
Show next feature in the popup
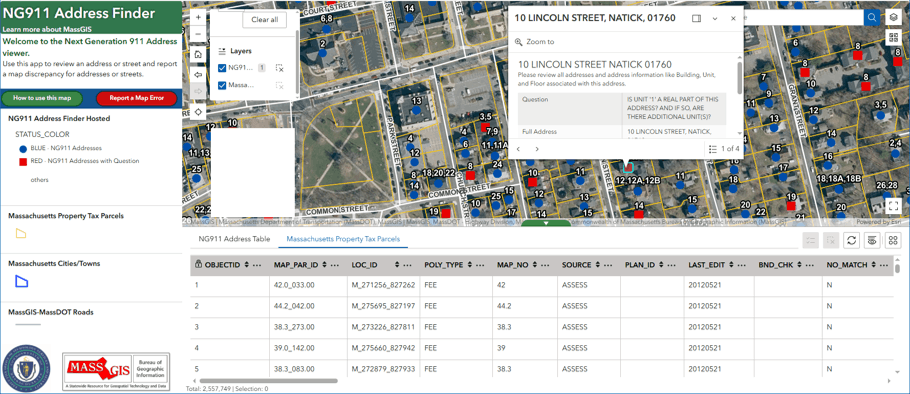(x=537, y=149)
